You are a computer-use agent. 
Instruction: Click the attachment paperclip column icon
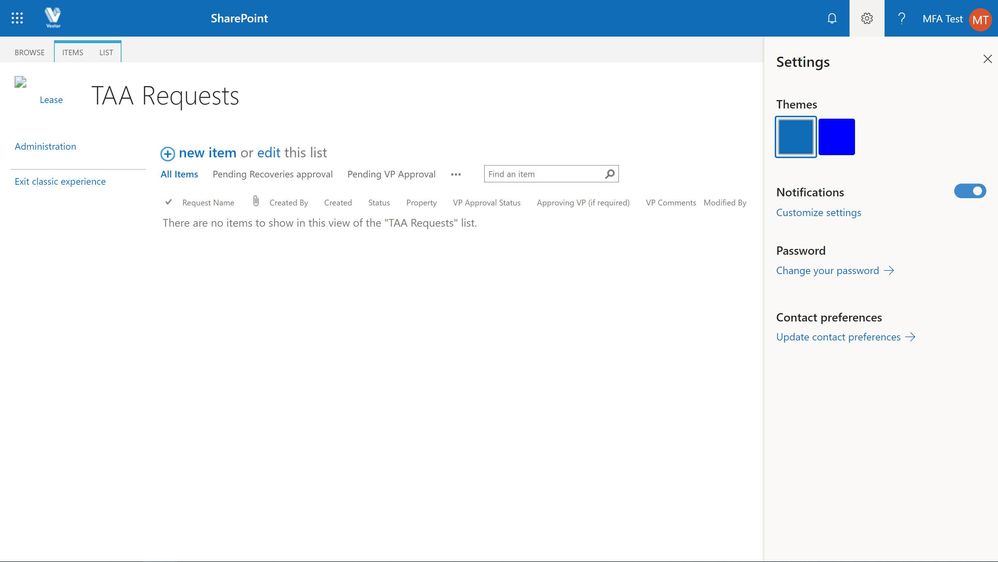tap(255, 201)
